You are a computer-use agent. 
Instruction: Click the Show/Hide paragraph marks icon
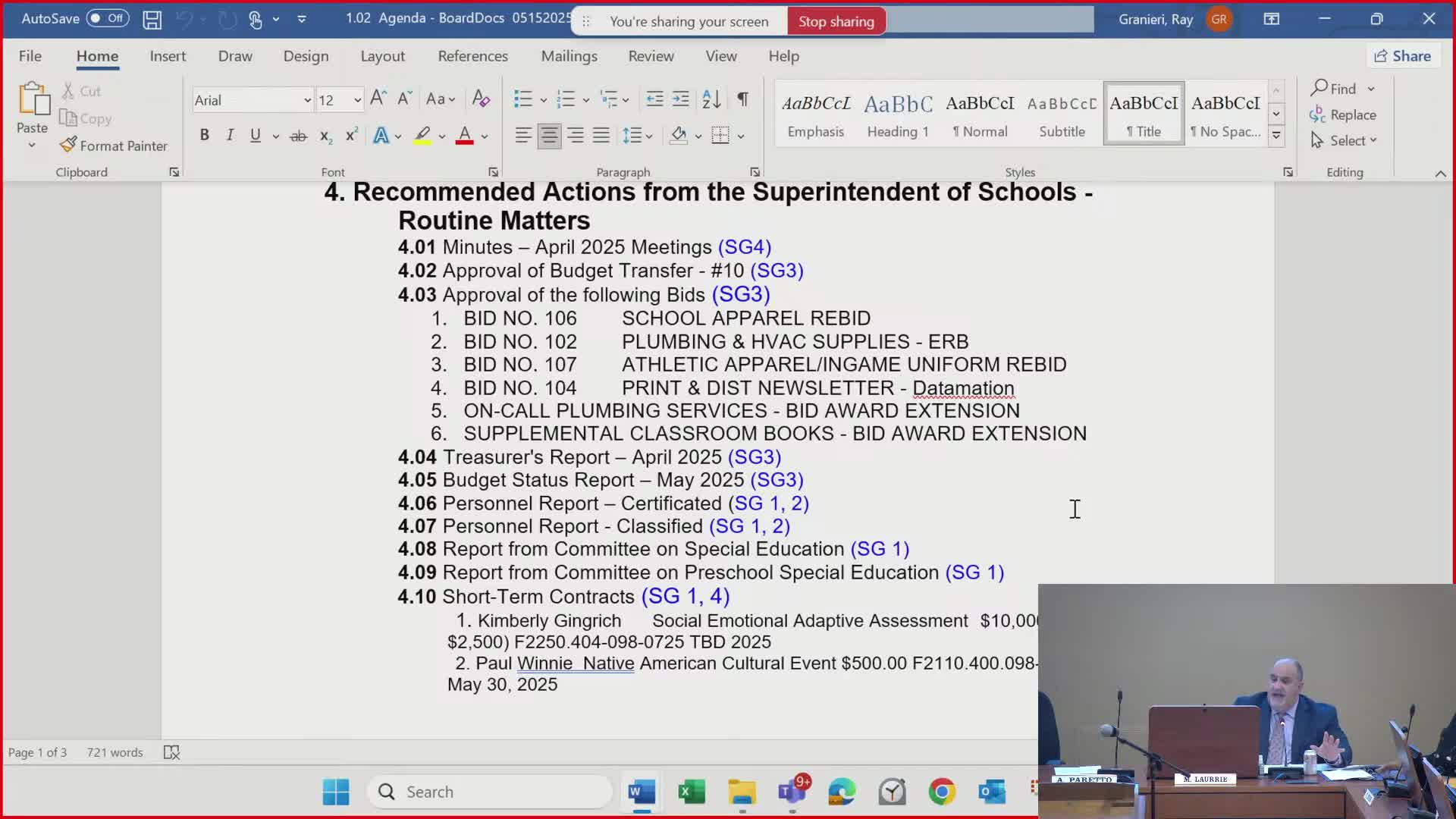click(742, 99)
